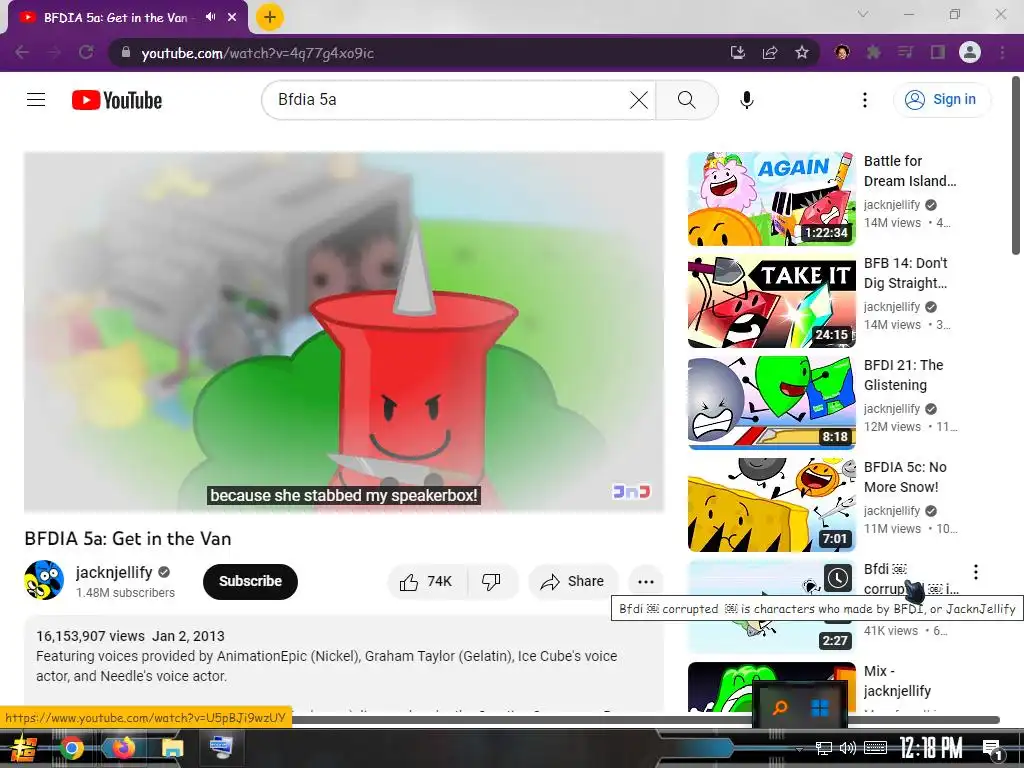Open the tab search dropdown chevron
The image size is (1024, 768).
(x=863, y=14)
